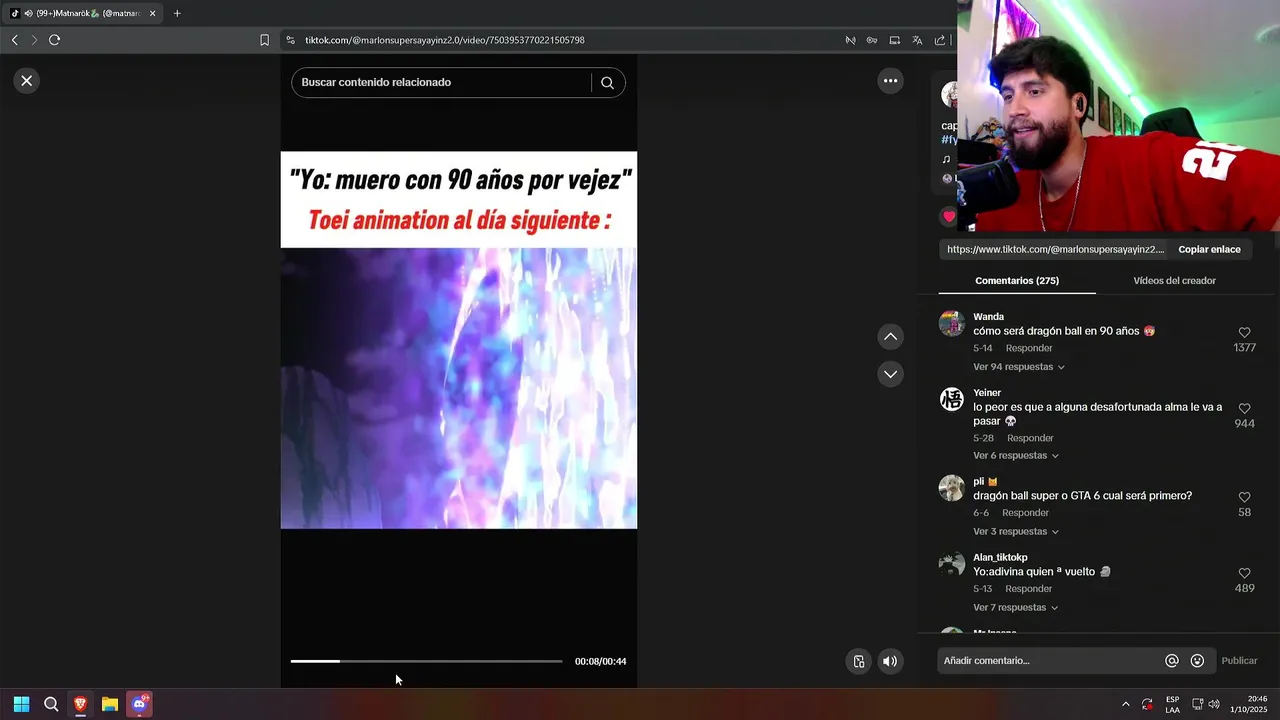Screen dimensions: 1280x720
Task: Click Publicar to post comment
Action: (x=1239, y=661)
